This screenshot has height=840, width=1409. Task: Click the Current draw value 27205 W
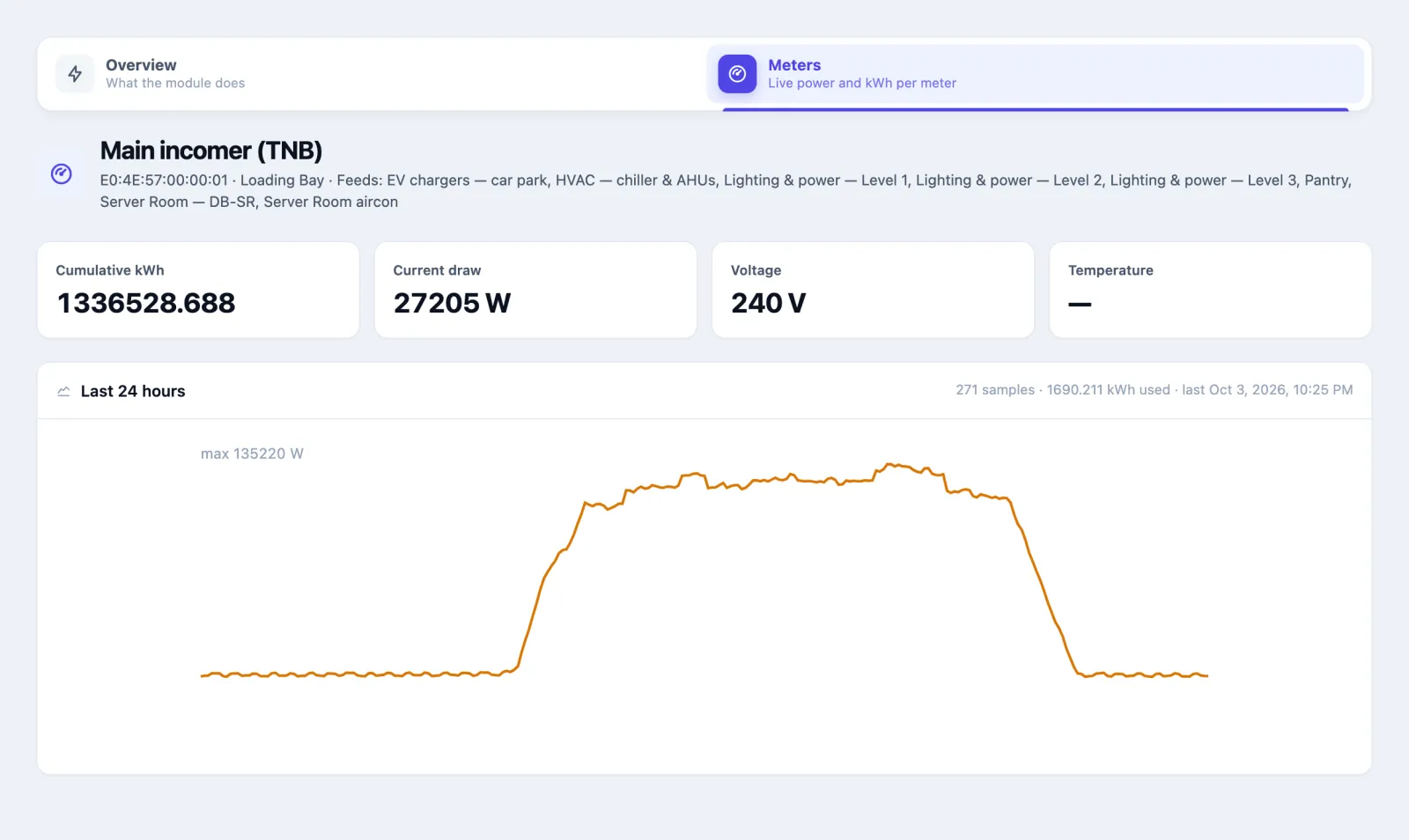(452, 303)
